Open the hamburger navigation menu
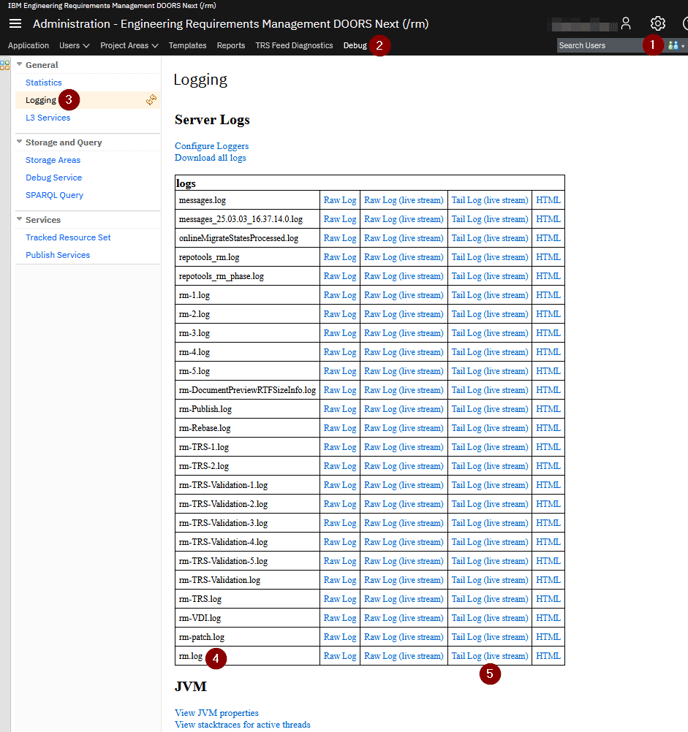 click(x=15, y=23)
